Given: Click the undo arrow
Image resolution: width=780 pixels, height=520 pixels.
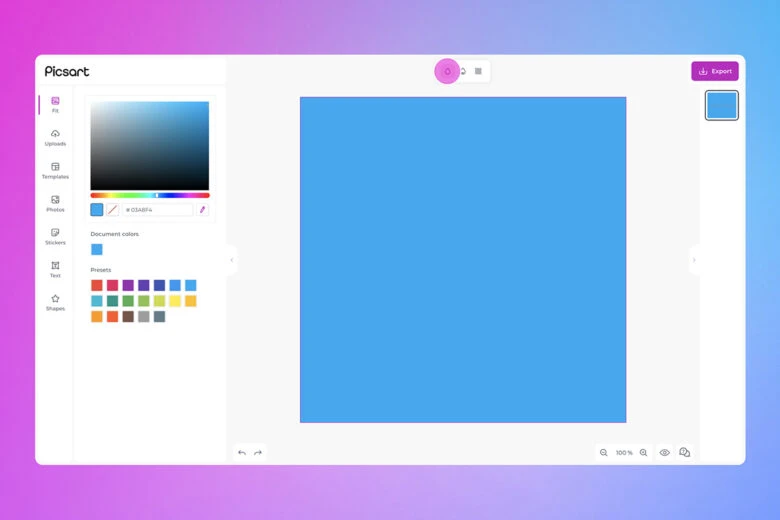Looking at the screenshot, I should click(x=242, y=453).
